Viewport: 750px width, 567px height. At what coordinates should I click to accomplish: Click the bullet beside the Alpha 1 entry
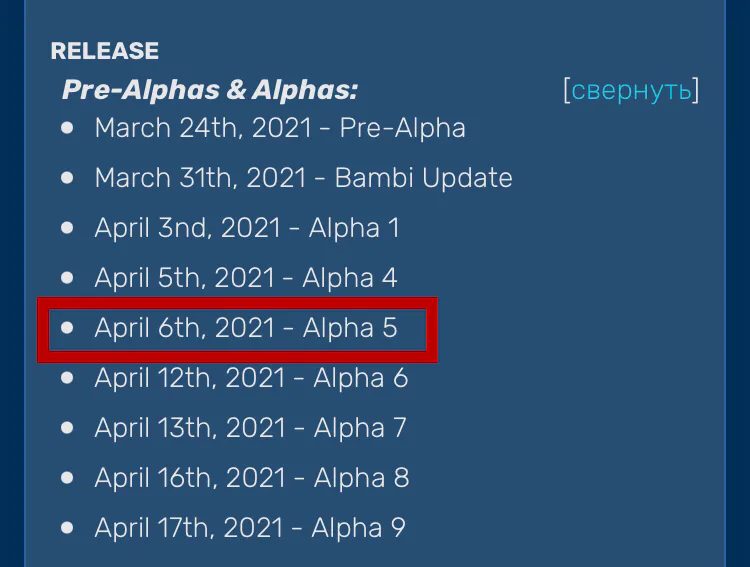click(67, 227)
